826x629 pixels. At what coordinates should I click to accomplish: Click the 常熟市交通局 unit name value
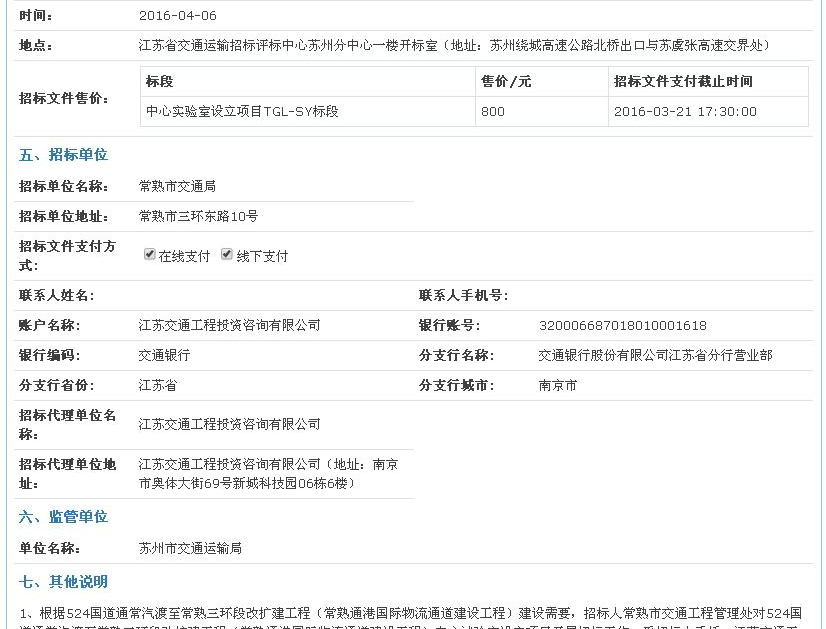click(177, 186)
